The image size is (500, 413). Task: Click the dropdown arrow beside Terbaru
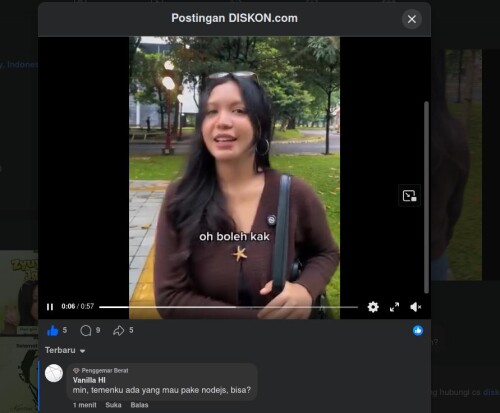(82, 351)
